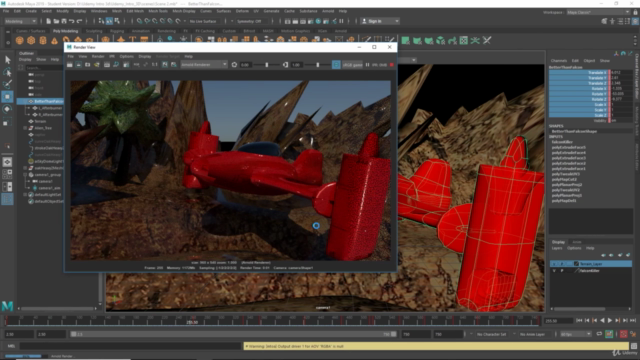Activate the Paint selection brush tool

(x=7, y=84)
